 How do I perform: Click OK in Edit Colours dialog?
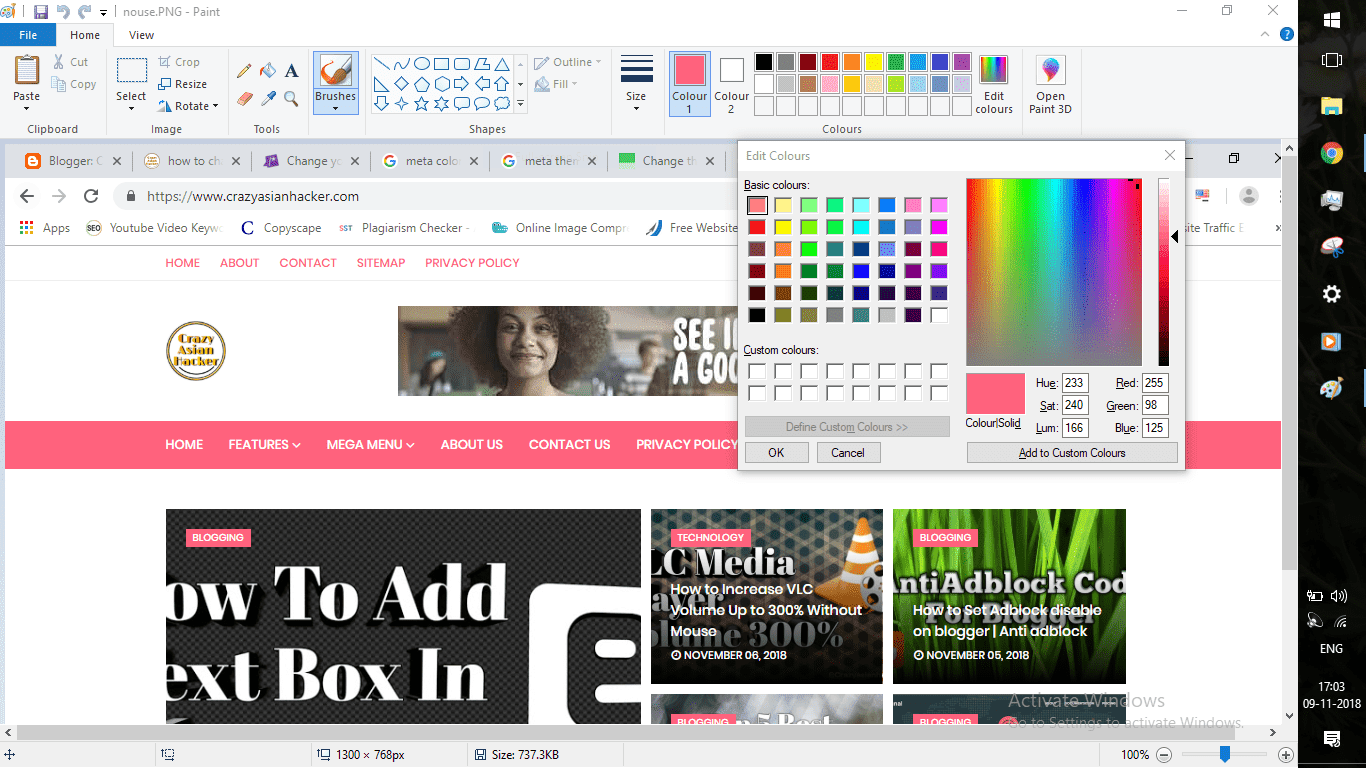pyautogui.click(x=776, y=453)
